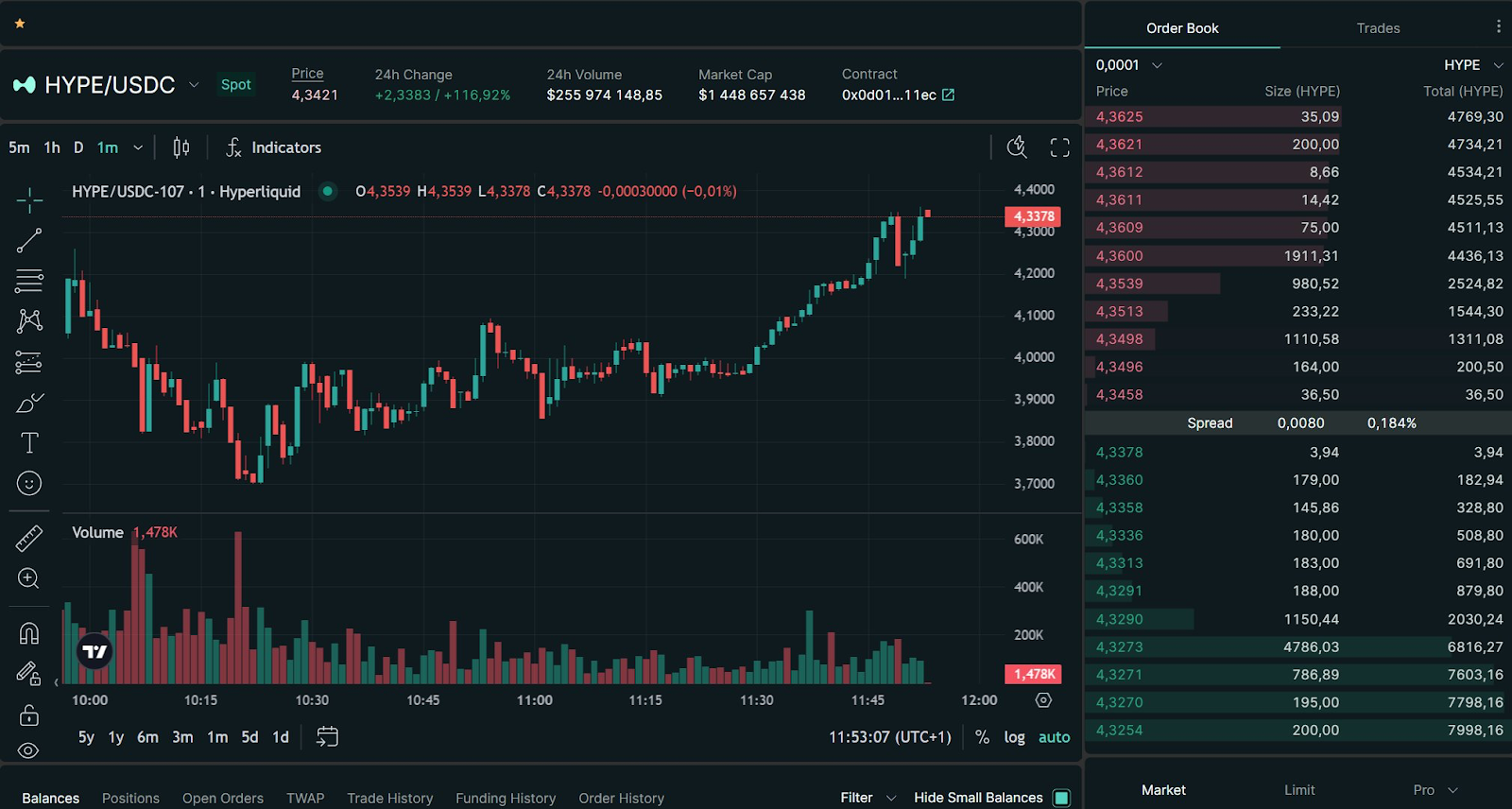This screenshot has width=1512, height=809.
Task: Set chart interval to 5m
Action: pos(19,147)
